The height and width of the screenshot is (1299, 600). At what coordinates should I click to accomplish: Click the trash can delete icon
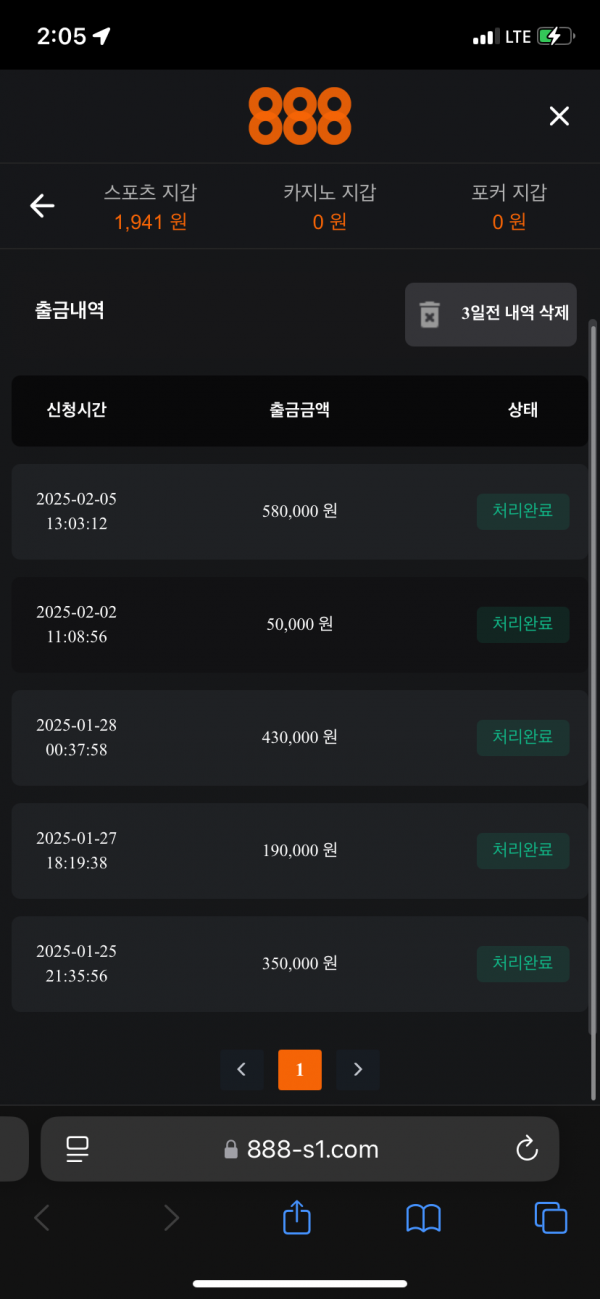[x=429, y=314]
